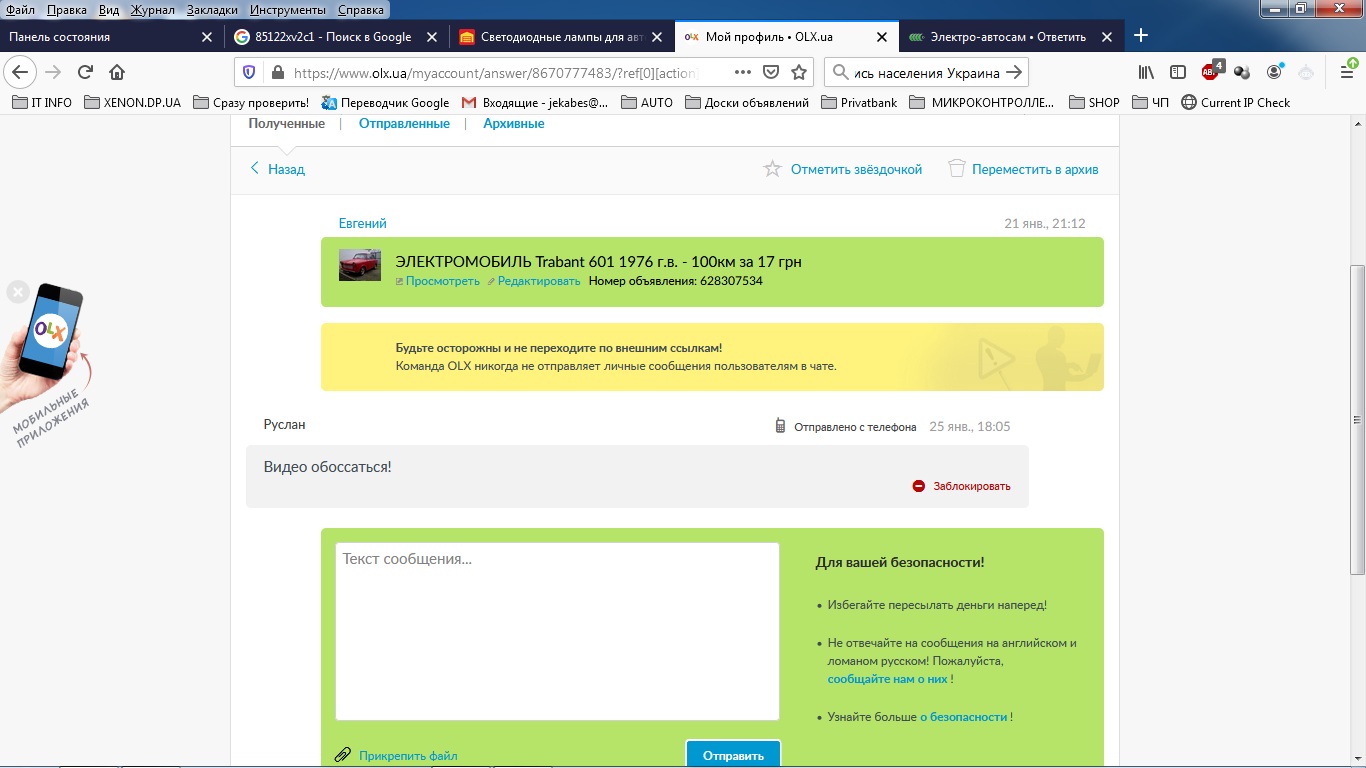This screenshot has height=768, width=1366.
Task: Click into the message text field
Action: [557, 630]
